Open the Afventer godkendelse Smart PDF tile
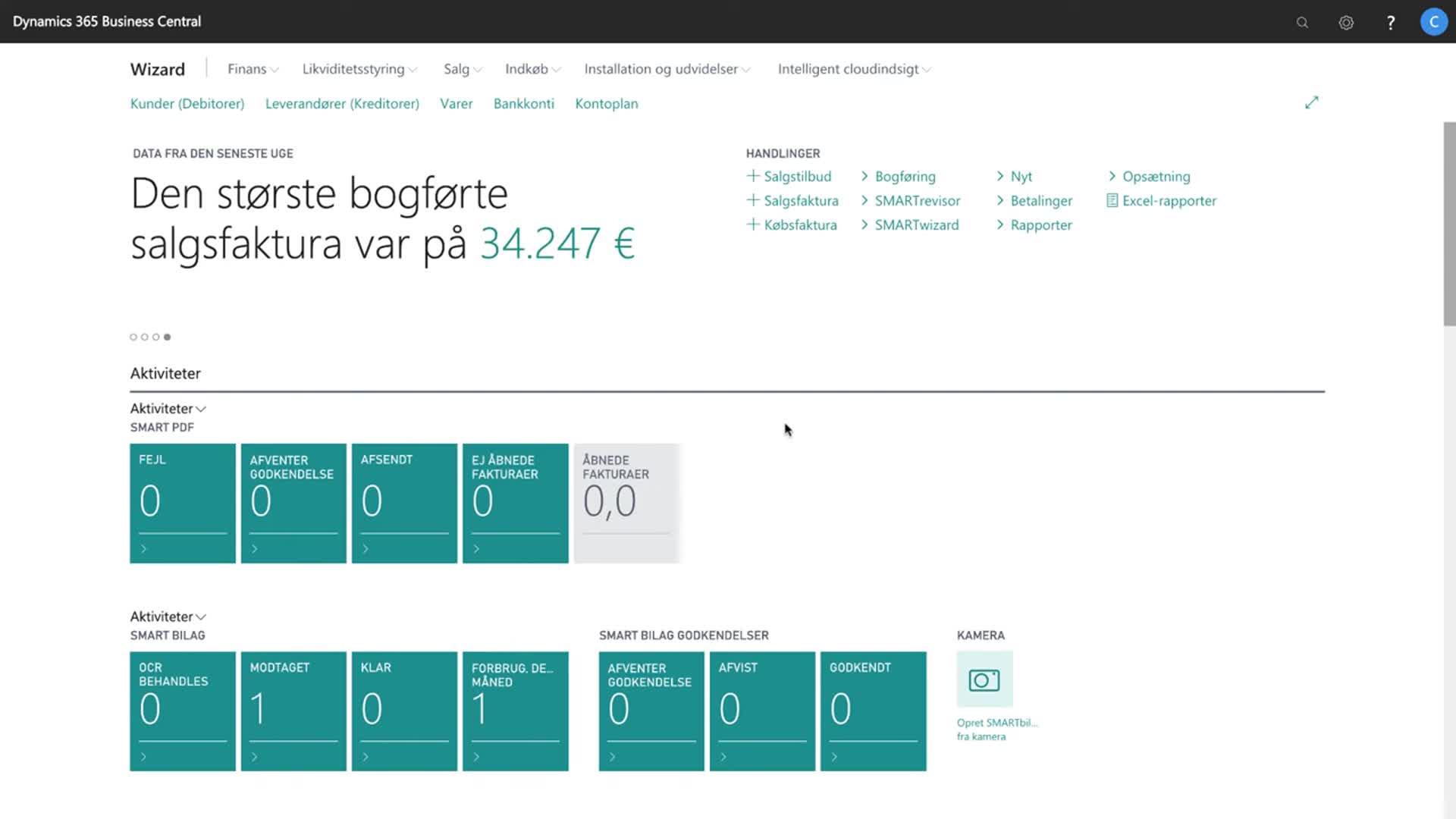This screenshot has height=819, width=1456. click(293, 504)
